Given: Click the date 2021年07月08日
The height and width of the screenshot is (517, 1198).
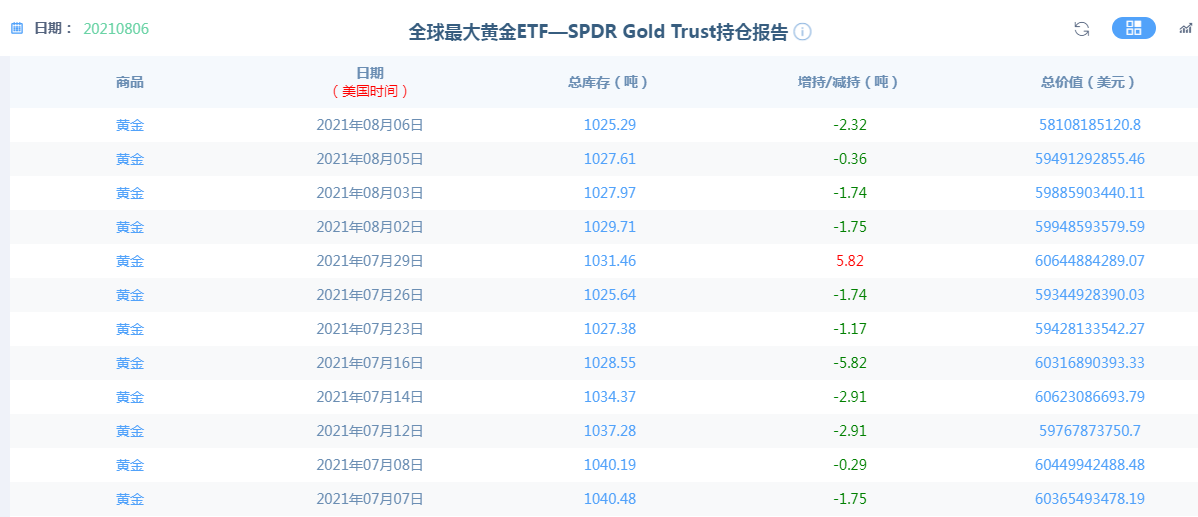Looking at the screenshot, I should (370, 465).
